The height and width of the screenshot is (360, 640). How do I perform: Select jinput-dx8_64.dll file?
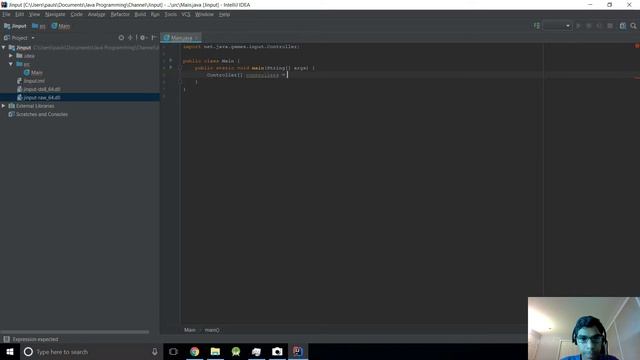[39, 89]
